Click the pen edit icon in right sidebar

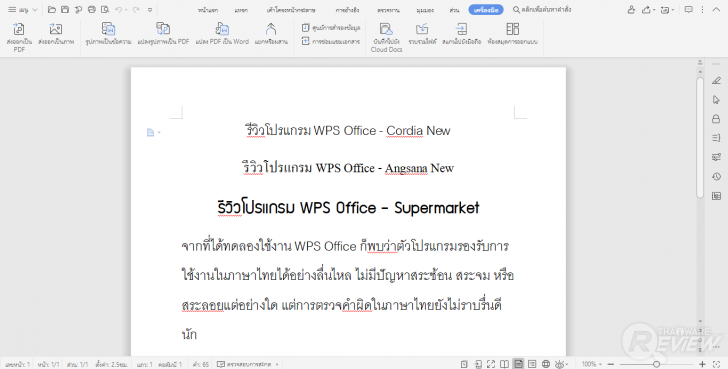[716, 81]
